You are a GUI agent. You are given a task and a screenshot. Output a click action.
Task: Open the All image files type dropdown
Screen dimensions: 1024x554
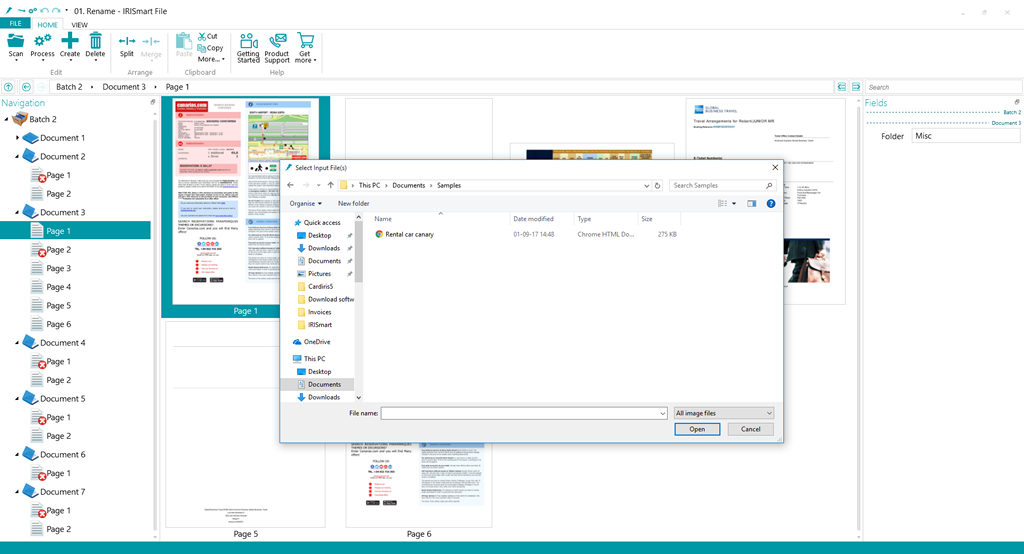(x=724, y=413)
